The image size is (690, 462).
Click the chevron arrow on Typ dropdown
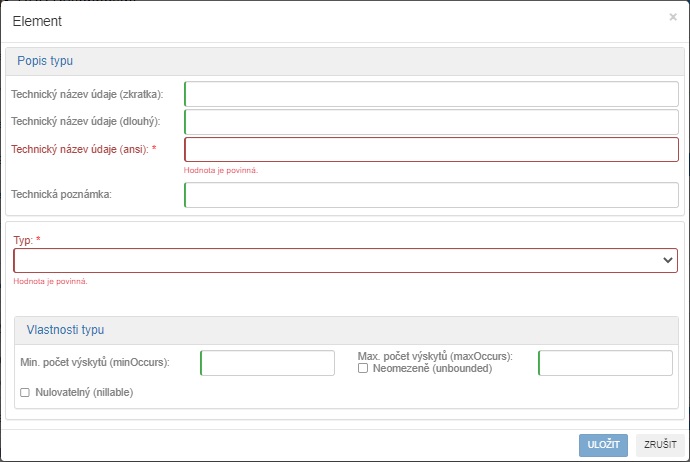tap(668, 260)
